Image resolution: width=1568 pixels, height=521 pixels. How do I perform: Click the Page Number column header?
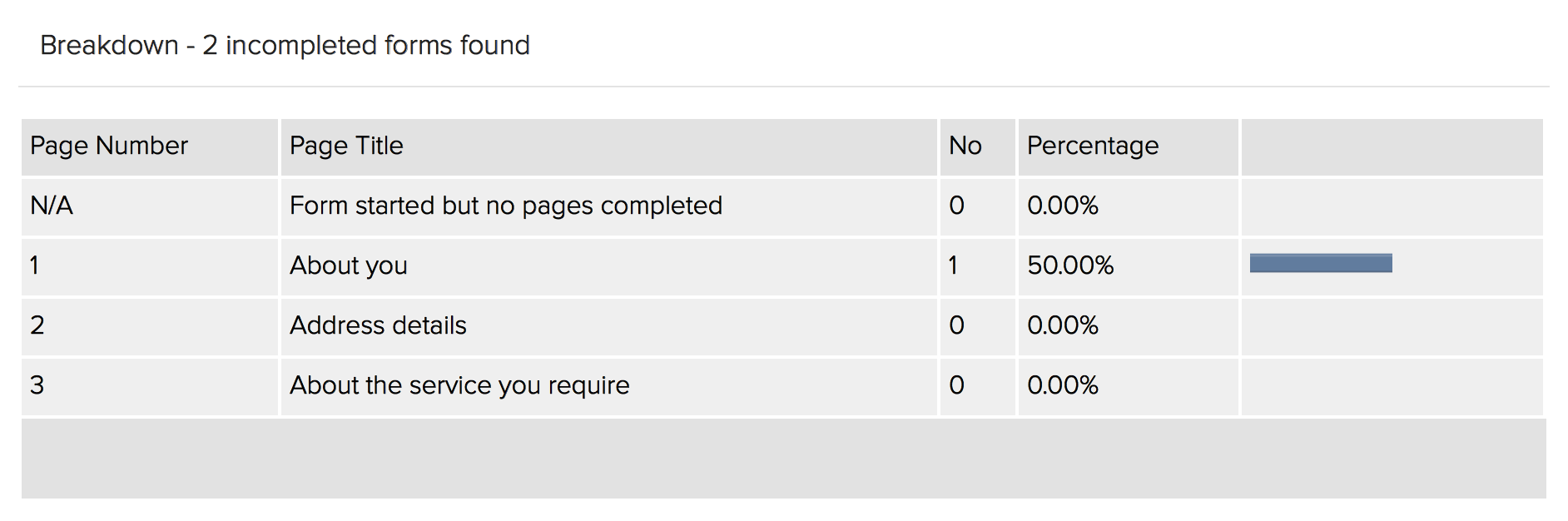(109, 146)
